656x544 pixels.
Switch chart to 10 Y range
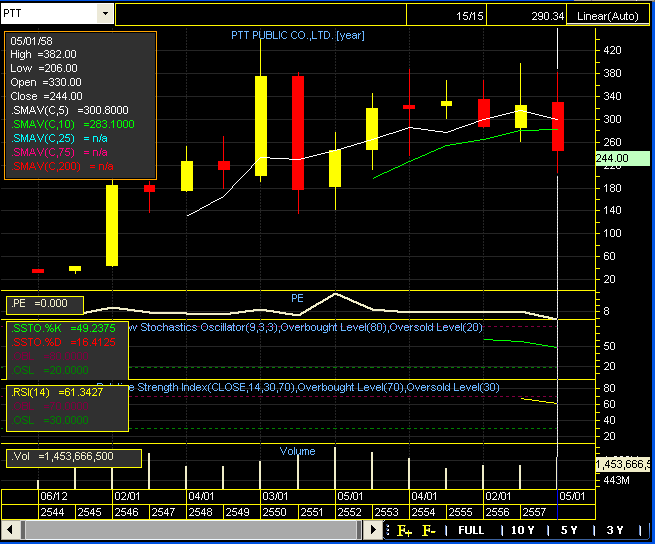523,530
